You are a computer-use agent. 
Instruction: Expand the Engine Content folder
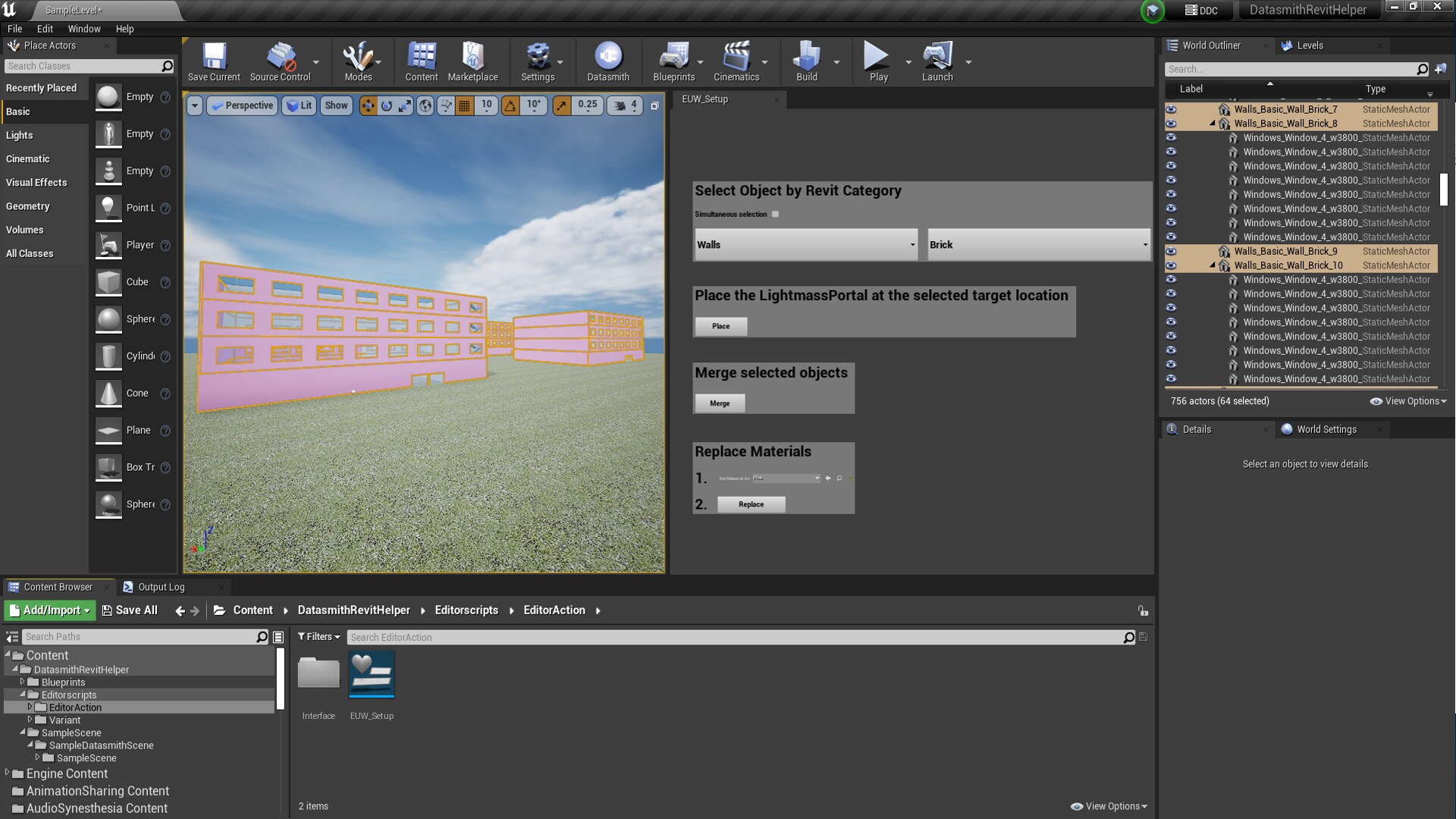tap(8, 773)
